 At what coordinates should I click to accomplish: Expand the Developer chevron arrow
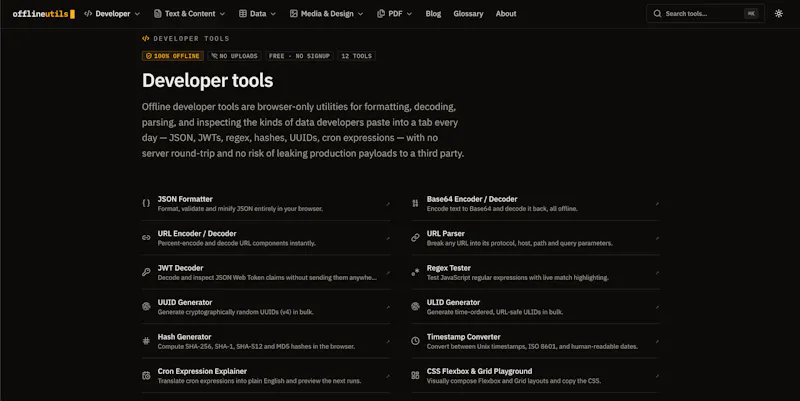pos(137,14)
